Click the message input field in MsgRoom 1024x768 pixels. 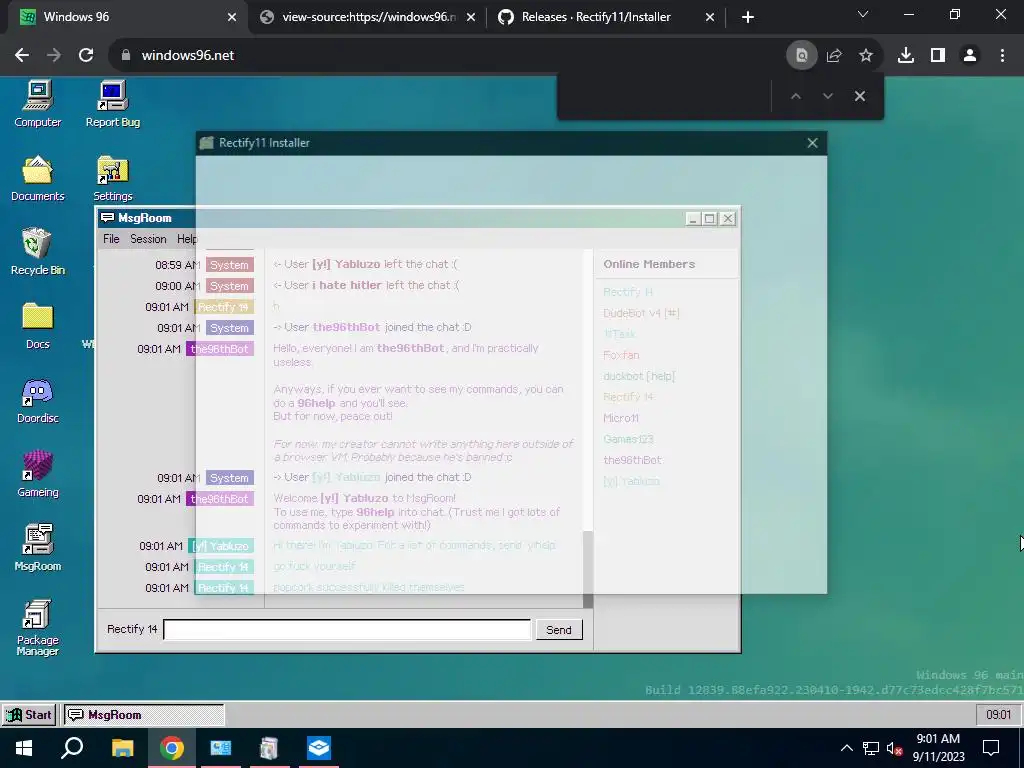(x=347, y=630)
